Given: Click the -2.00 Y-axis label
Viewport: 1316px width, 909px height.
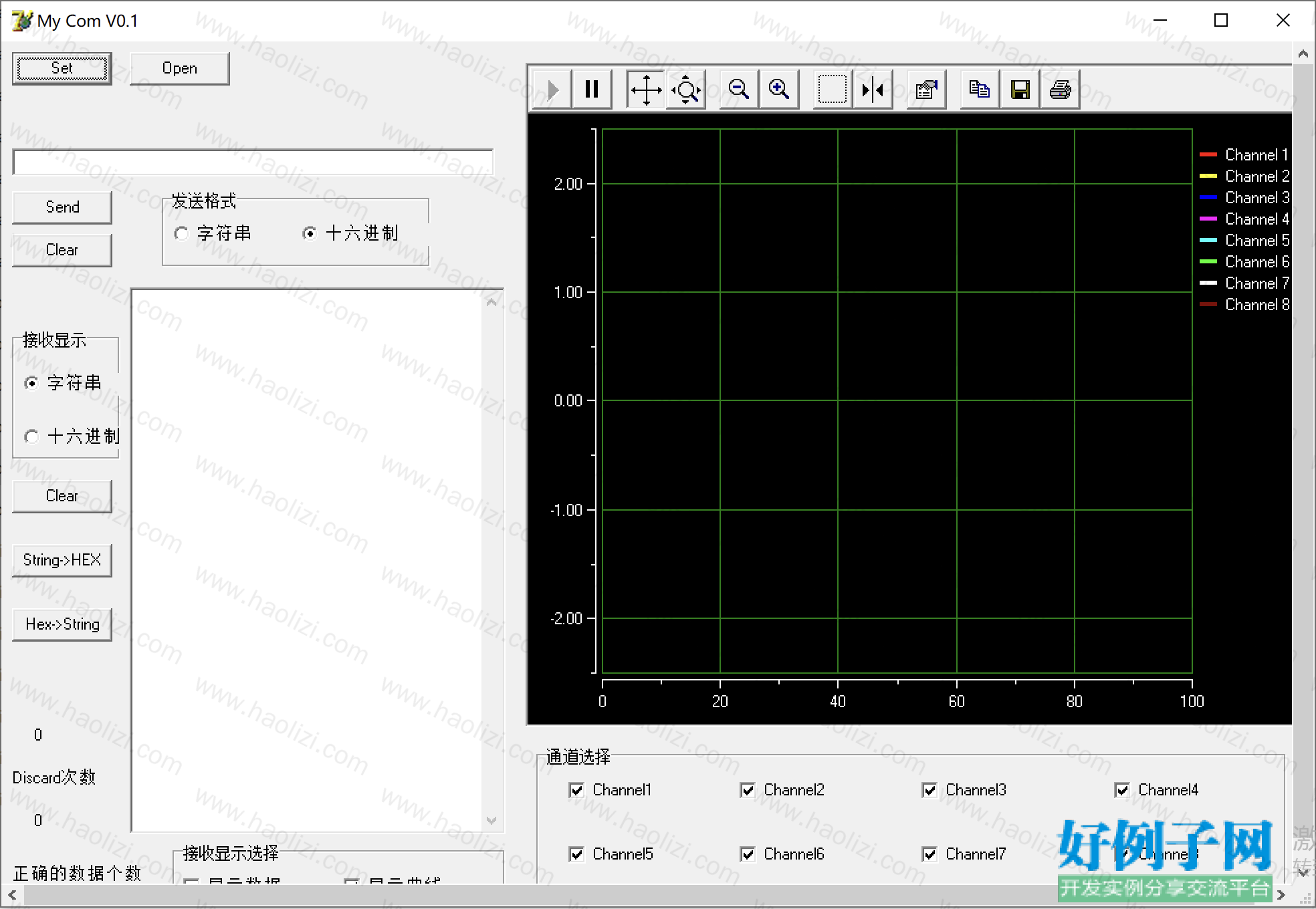Looking at the screenshot, I should 566,619.
